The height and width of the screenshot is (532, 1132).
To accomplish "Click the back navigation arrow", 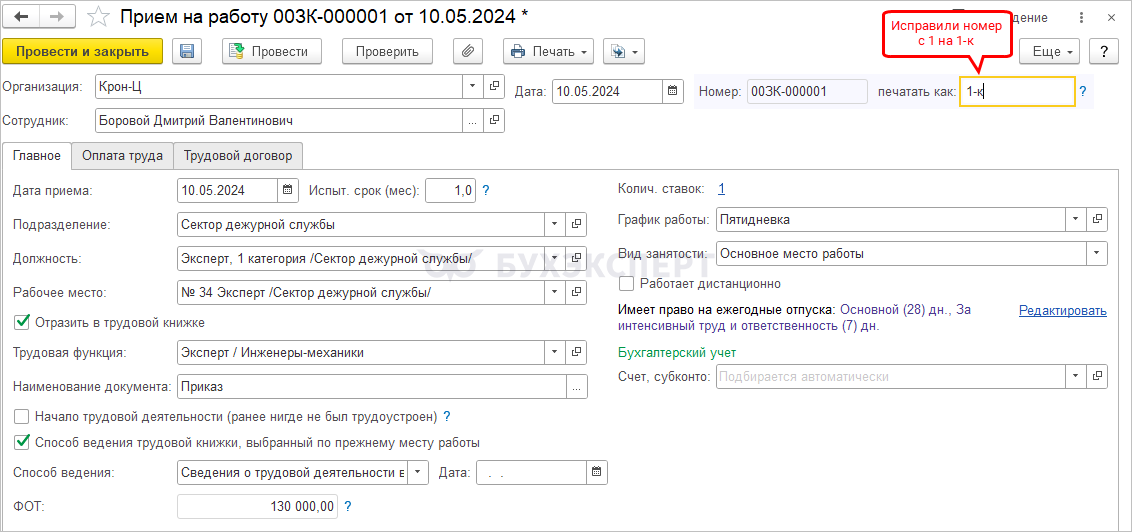I will tap(22, 17).
